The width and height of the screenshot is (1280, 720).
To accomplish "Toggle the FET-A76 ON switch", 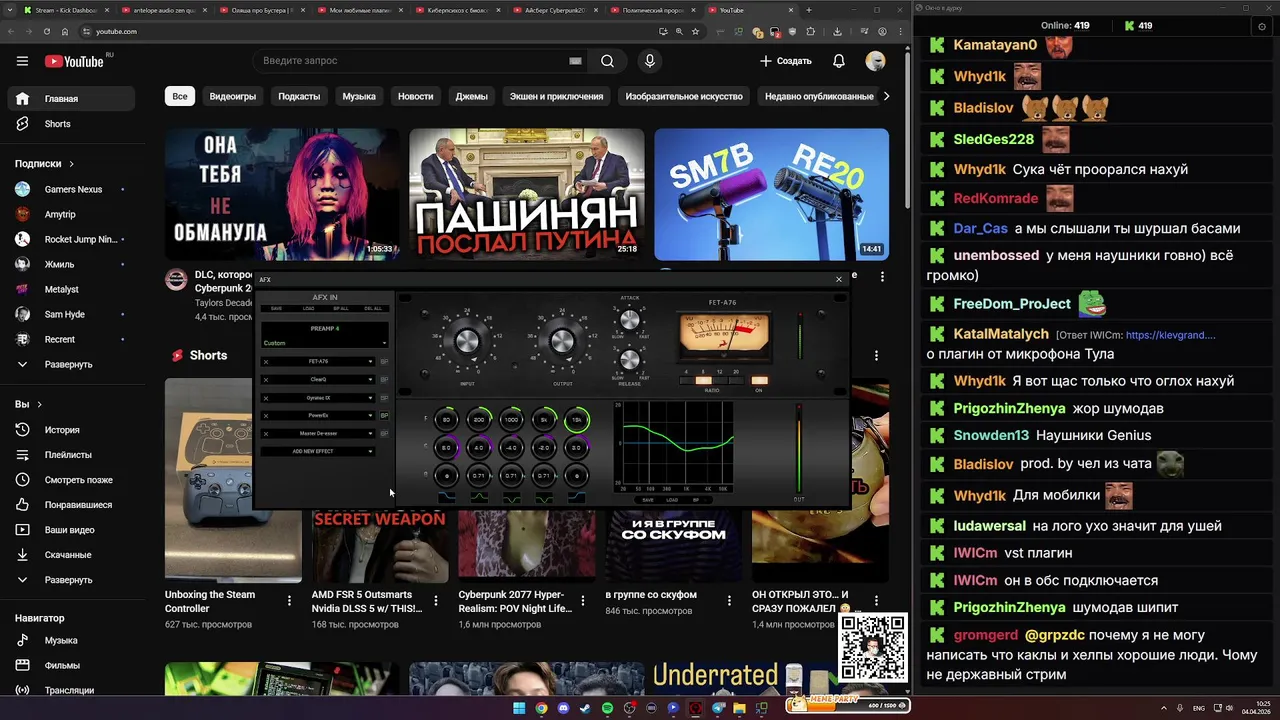I will [x=760, y=380].
